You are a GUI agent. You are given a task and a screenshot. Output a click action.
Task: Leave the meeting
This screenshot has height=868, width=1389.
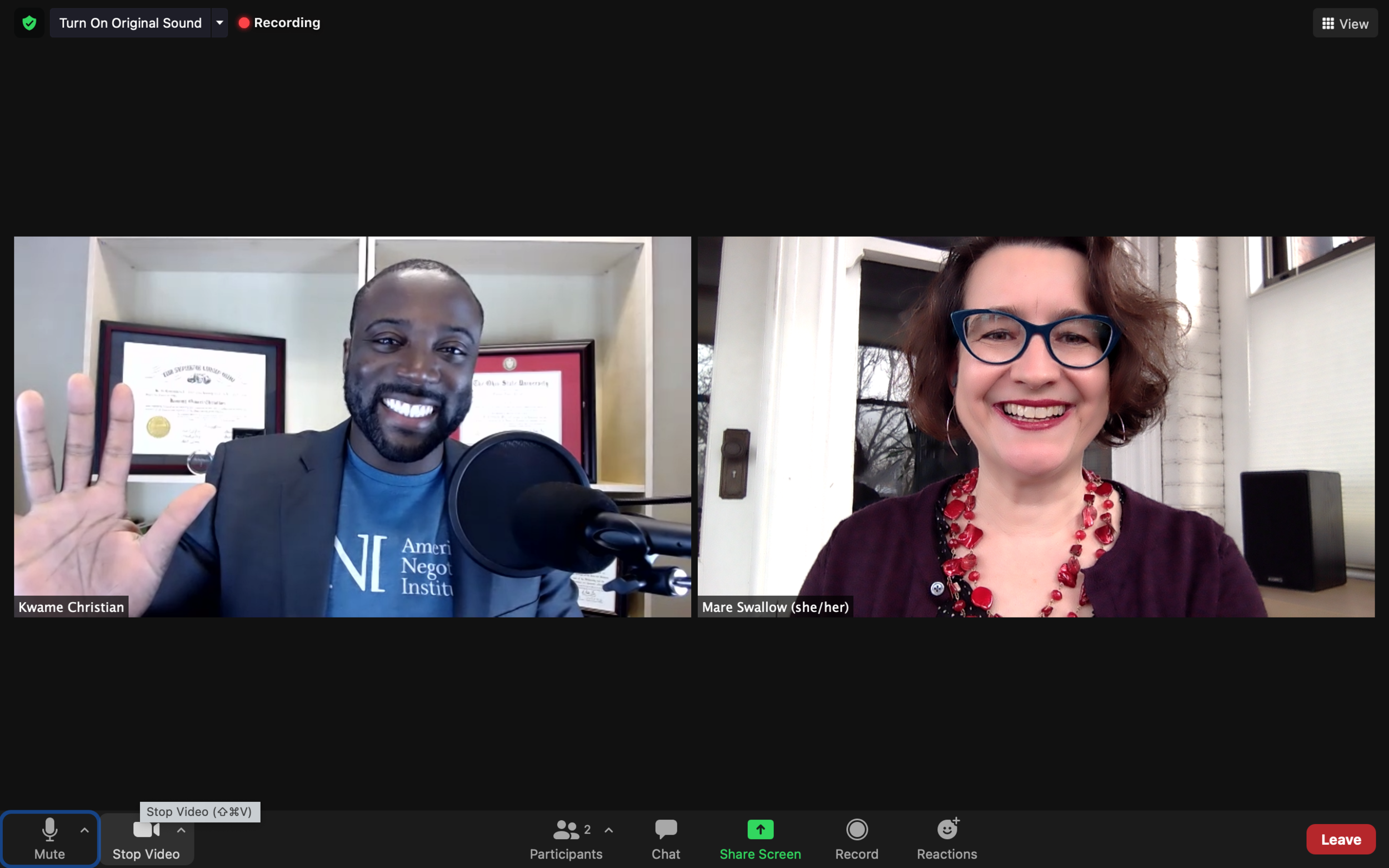point(1340,839)
